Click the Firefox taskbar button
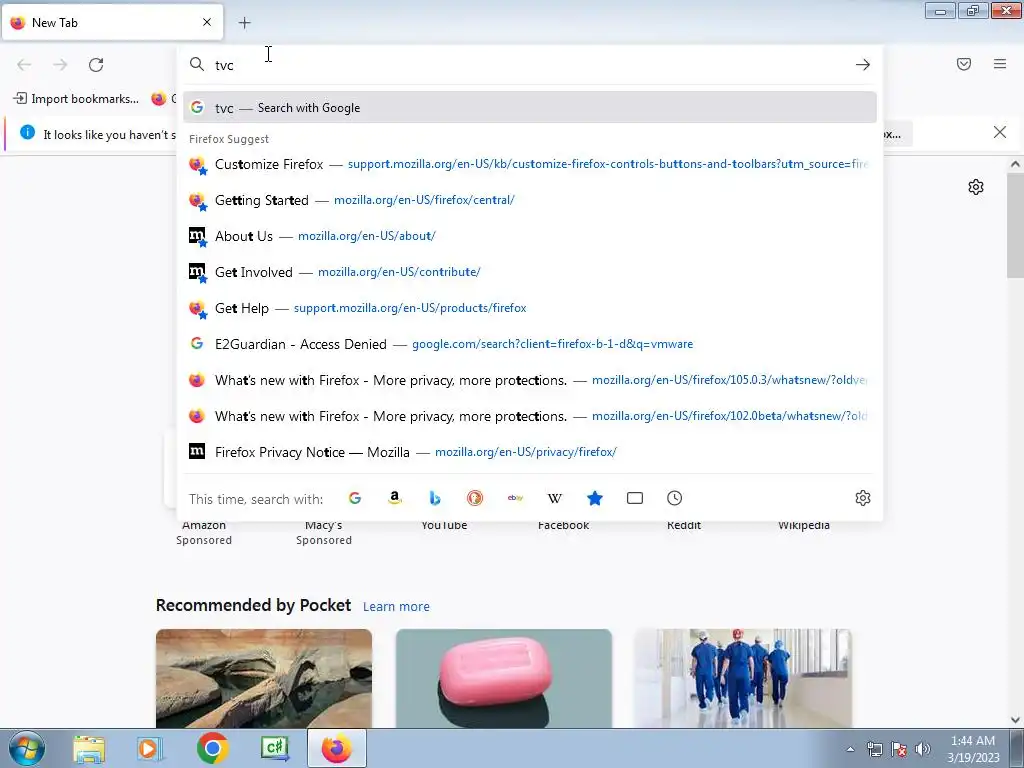 click(x=336, y=748)
